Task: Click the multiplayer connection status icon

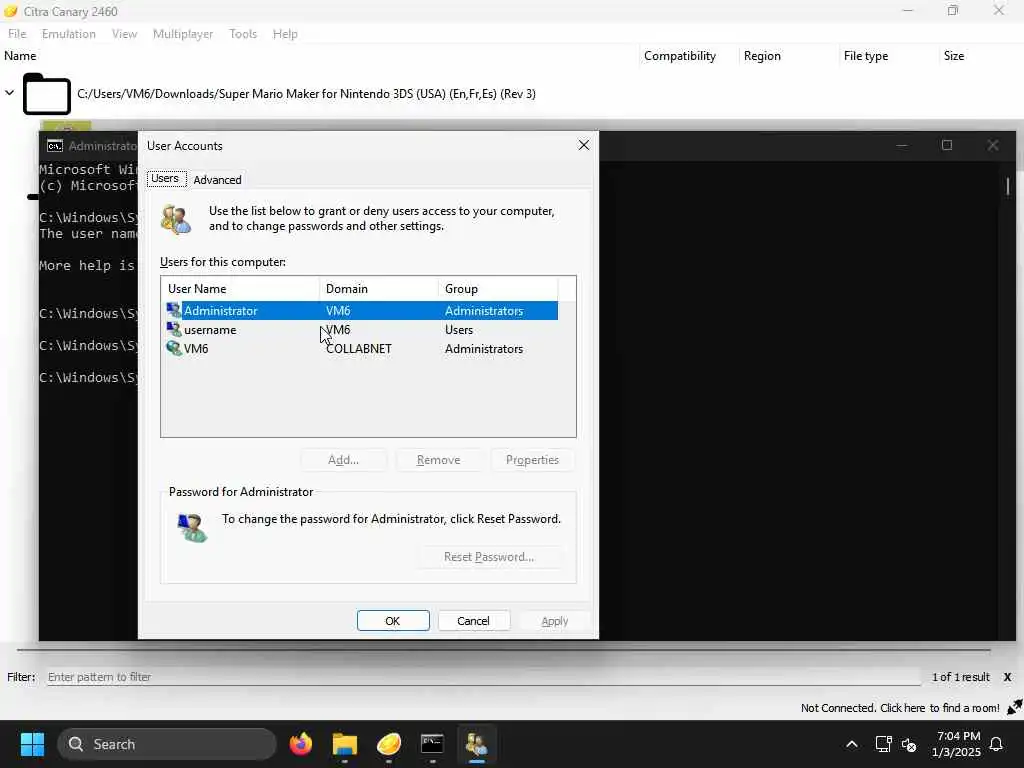Action: click(1014, 707)
